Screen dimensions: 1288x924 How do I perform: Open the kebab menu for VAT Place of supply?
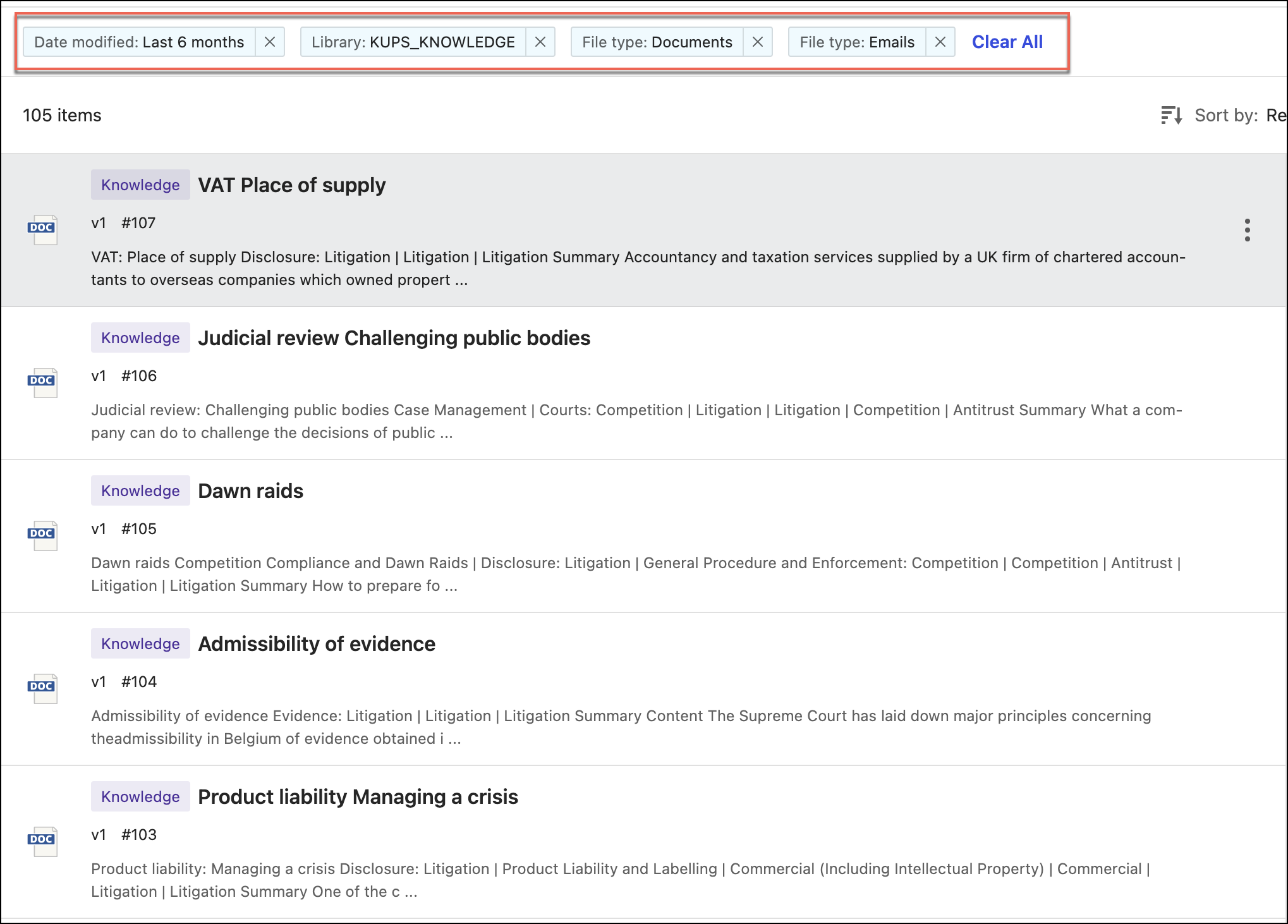pyautogui.click(x=1247, y=230)
